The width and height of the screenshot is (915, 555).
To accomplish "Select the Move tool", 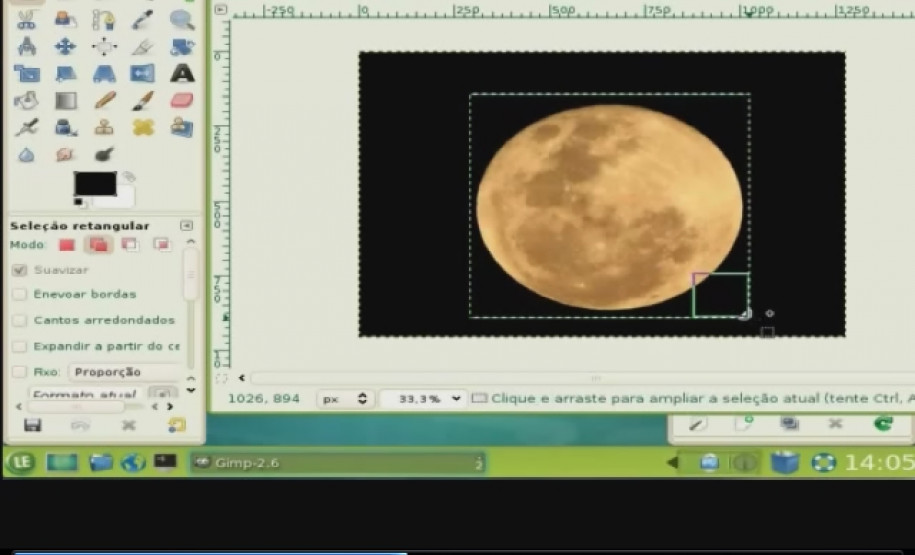I will click(65, 46).
